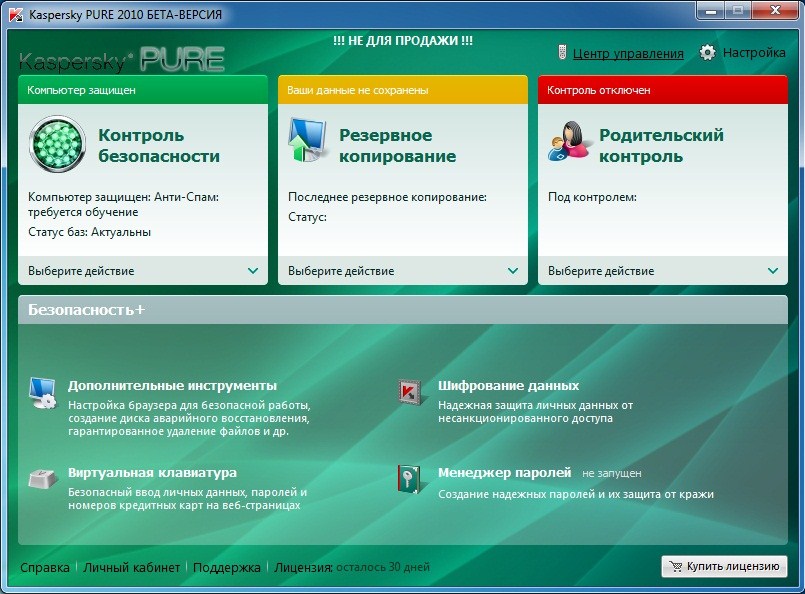Viewport: 805px width, 594px height.
Task: Click Создание надежных паролей description text
Action: point(576,494)
